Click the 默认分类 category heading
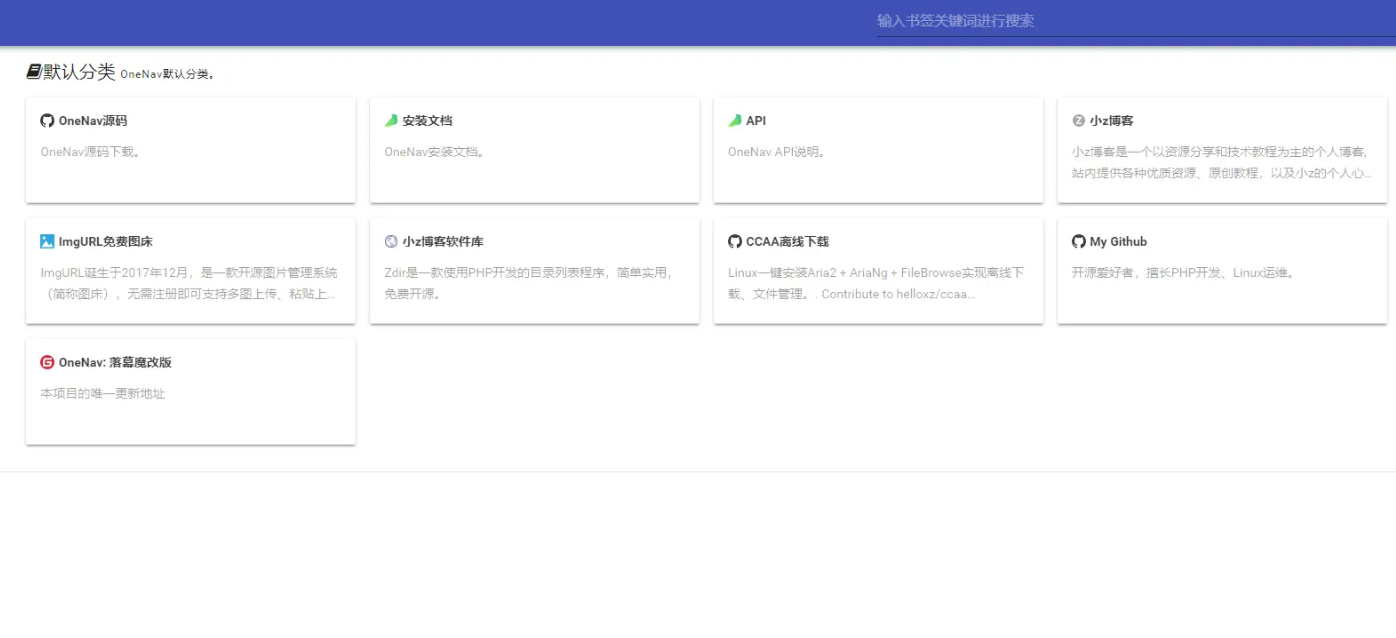This screenshot has width=1396, height=638. pos(79,72)
